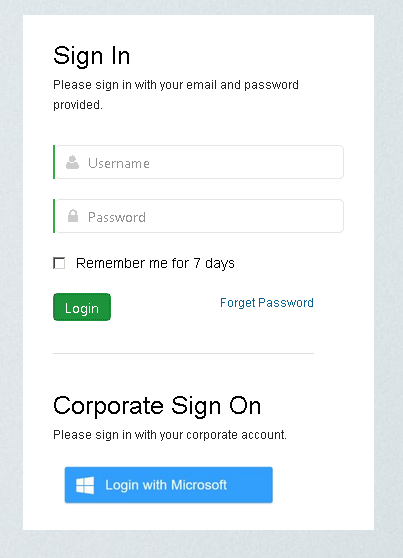Click green accent bar beside Username field
403x558 pixels.
coord(54,162)
